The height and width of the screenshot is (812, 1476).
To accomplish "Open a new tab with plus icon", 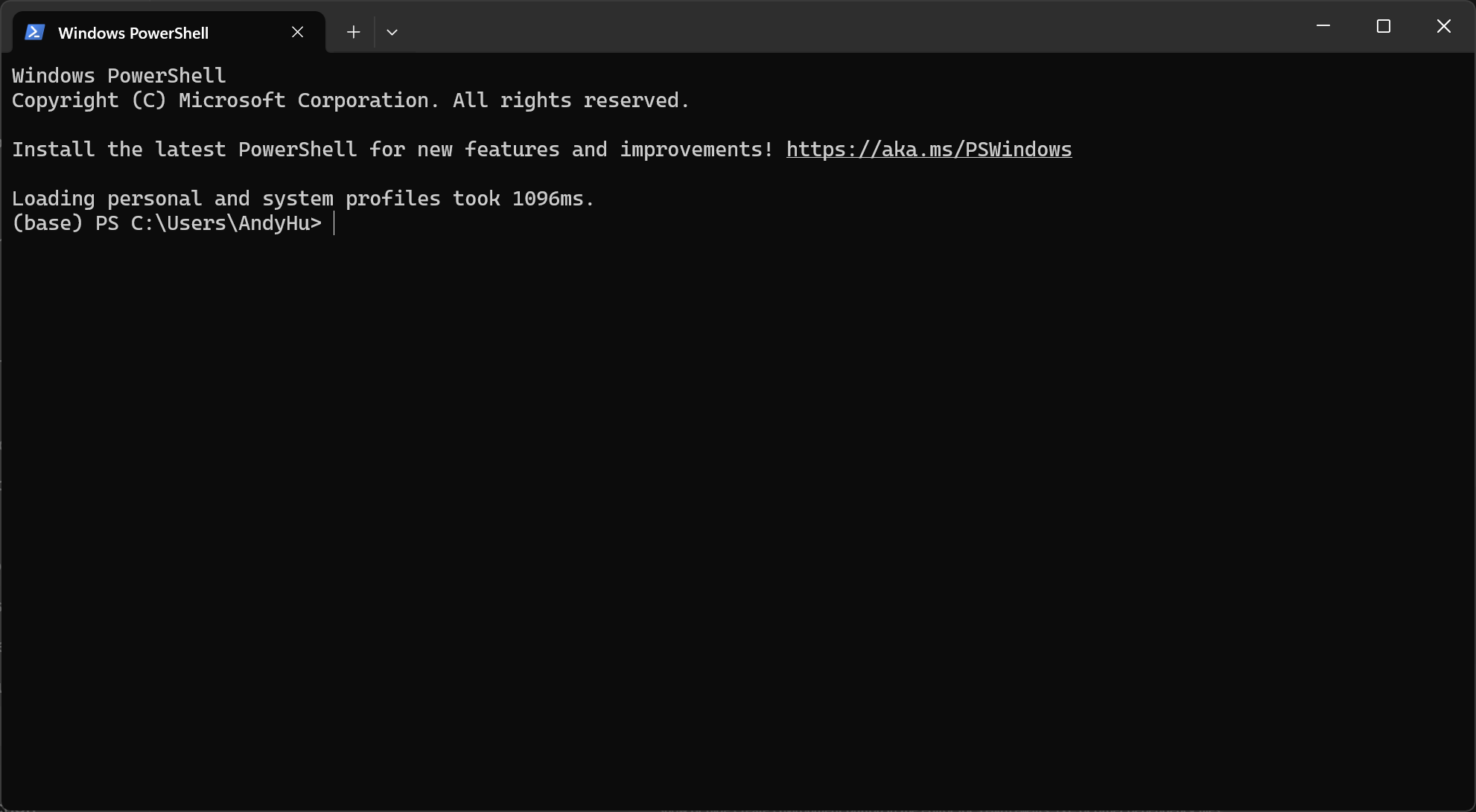I will pos(353,32).
